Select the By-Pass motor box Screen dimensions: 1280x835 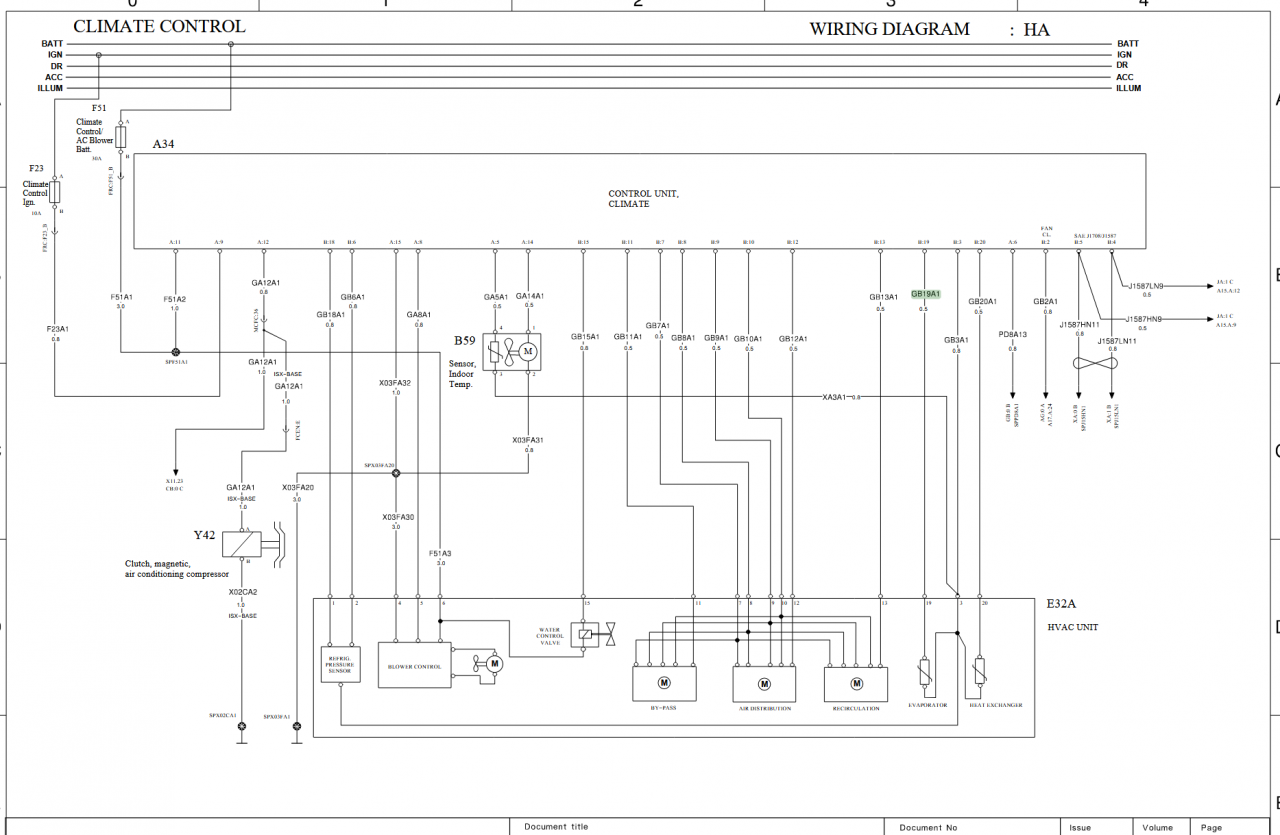tap(663, 683)
